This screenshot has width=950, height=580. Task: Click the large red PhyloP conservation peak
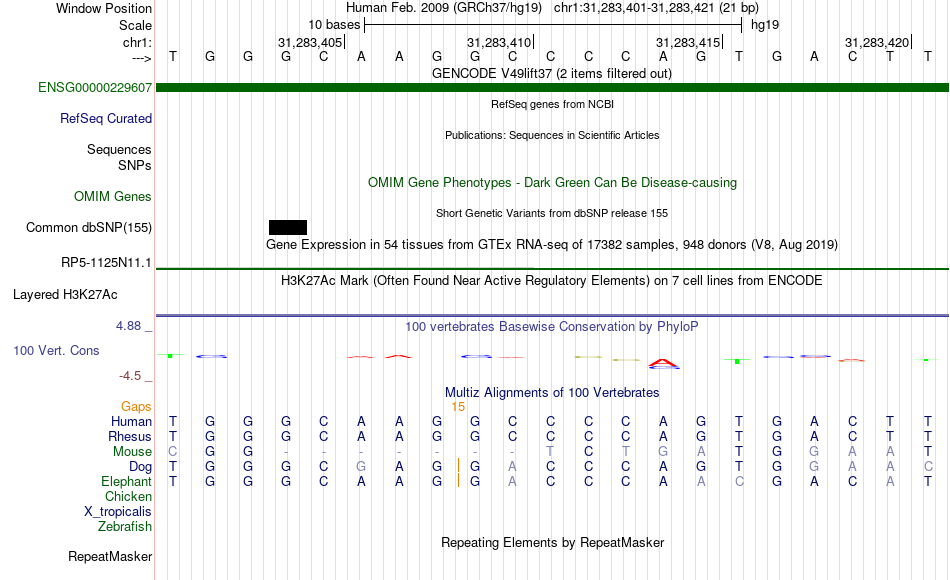coord(663,363)
